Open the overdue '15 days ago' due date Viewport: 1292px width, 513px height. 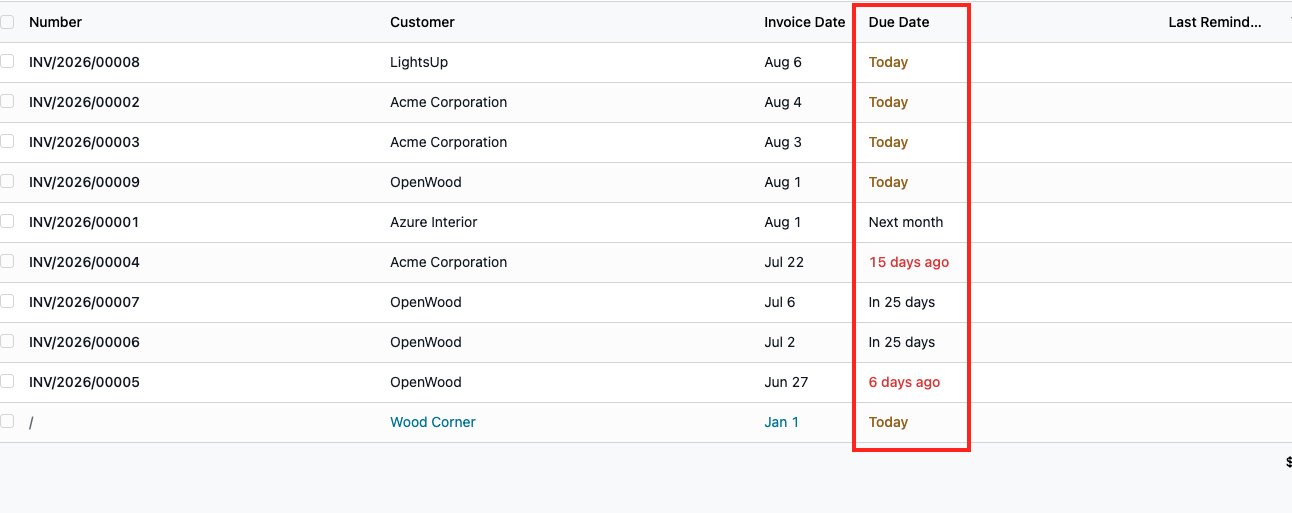point(909,262)
